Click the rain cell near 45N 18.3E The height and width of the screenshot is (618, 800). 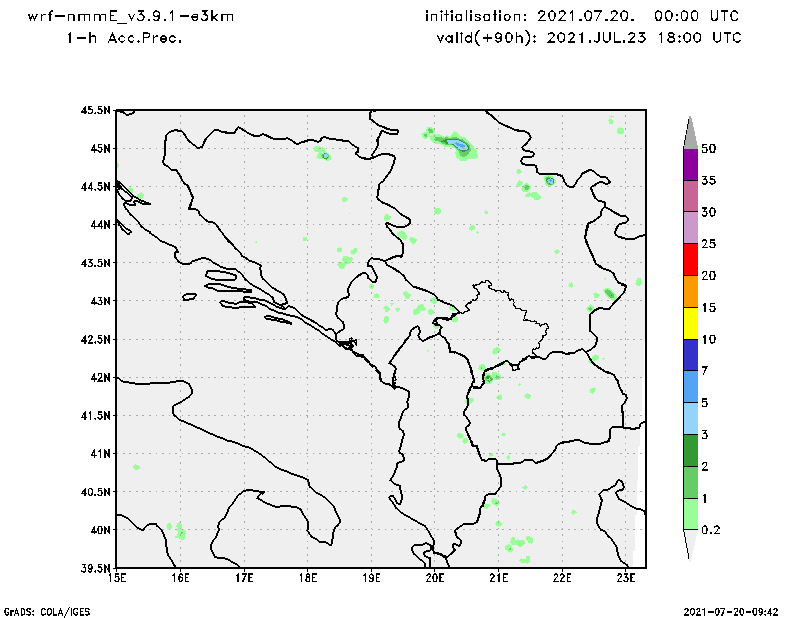pyautogui.click(x=326, y=156)
